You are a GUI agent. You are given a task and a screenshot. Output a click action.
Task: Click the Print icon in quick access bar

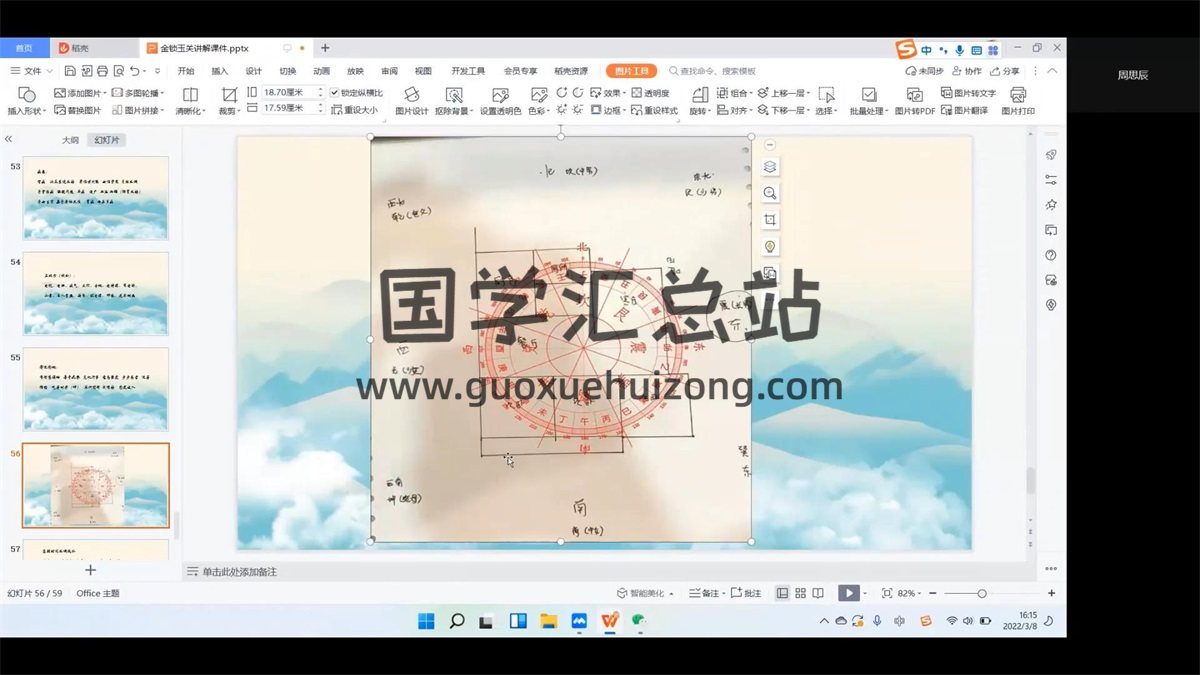click(102, 71)
